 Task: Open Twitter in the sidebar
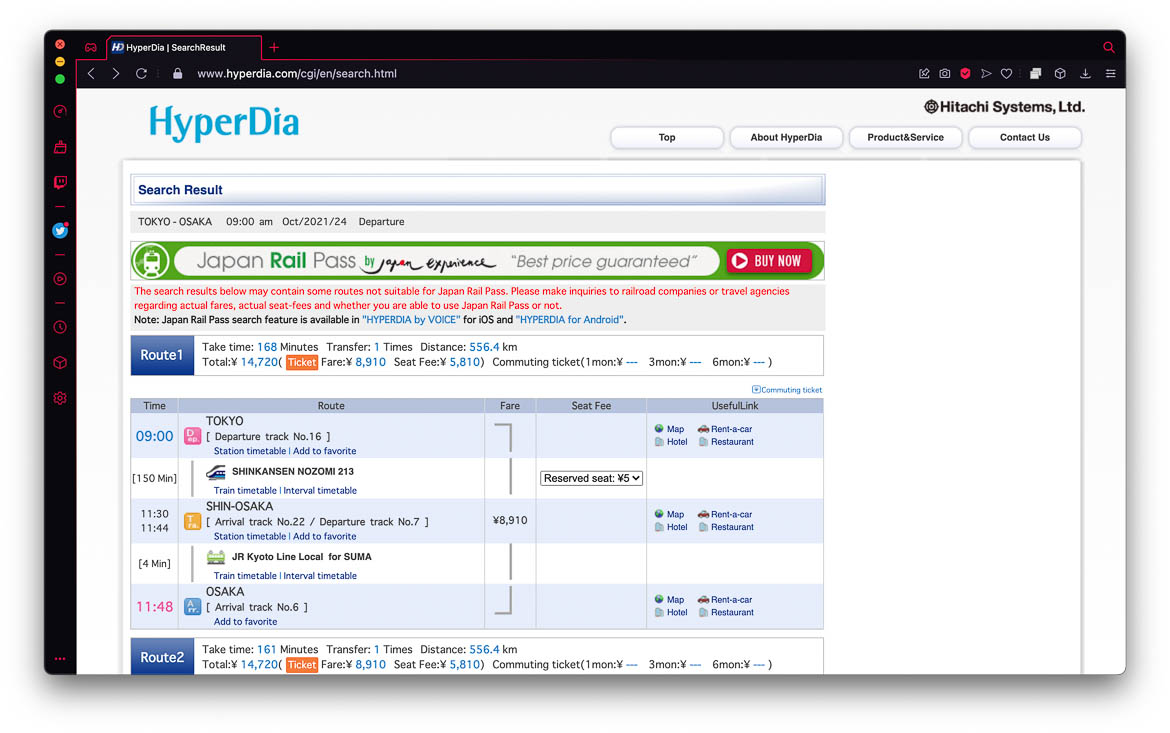(60, 231)
